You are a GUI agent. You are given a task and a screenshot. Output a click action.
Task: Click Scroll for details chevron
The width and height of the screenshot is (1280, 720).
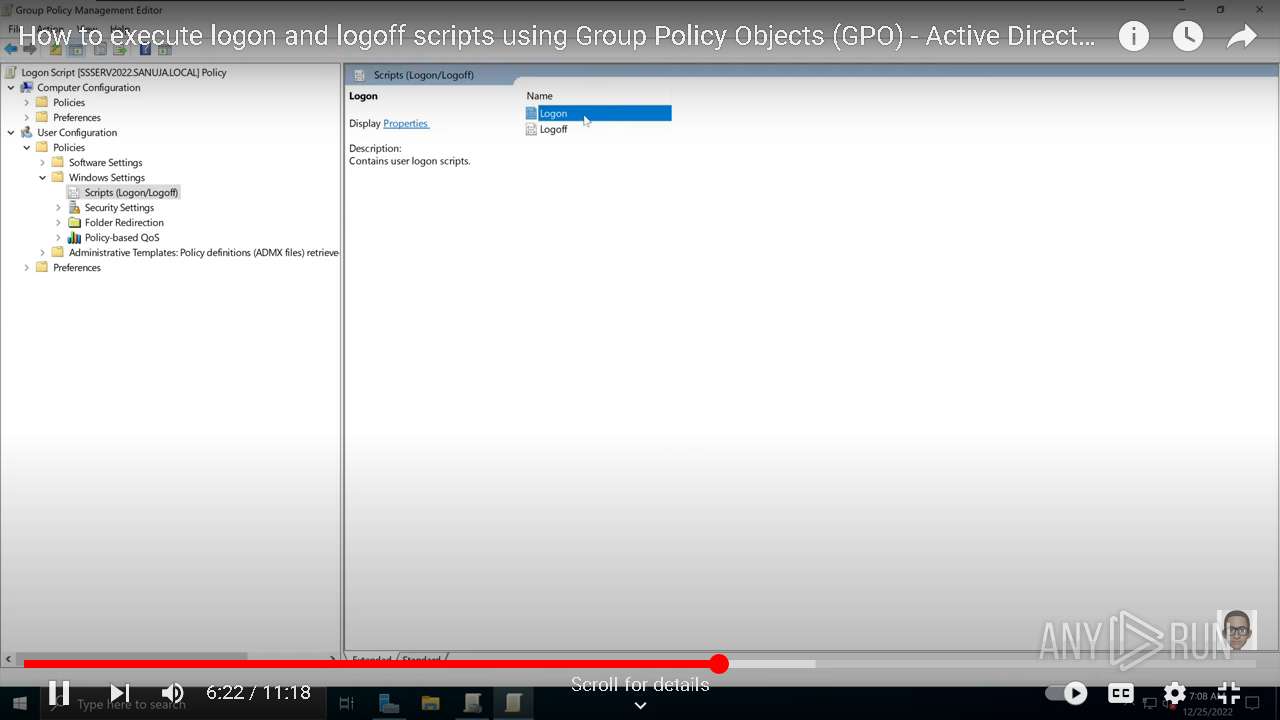click(x=640, y=705)
